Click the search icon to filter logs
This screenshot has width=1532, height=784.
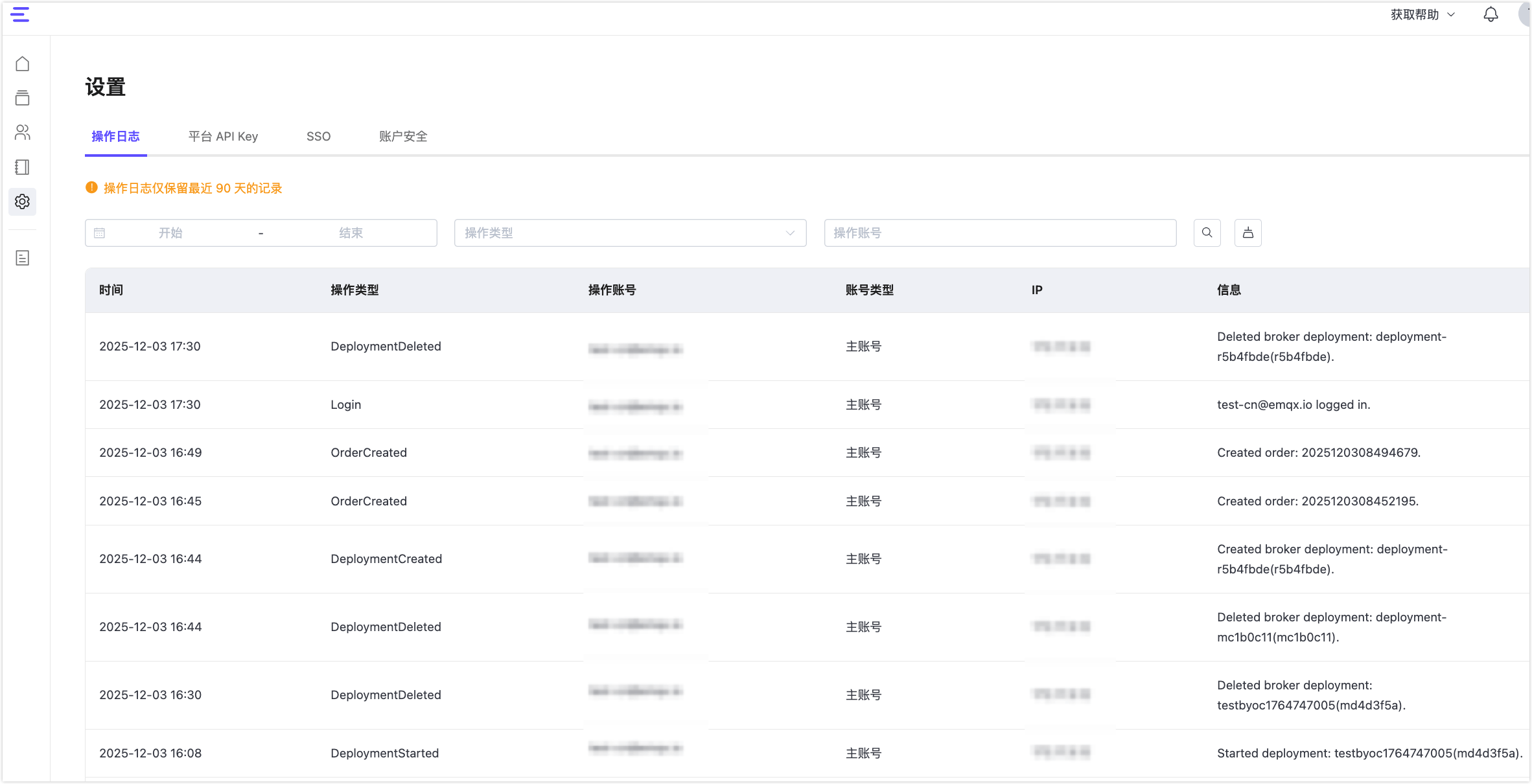(1207, 233)
